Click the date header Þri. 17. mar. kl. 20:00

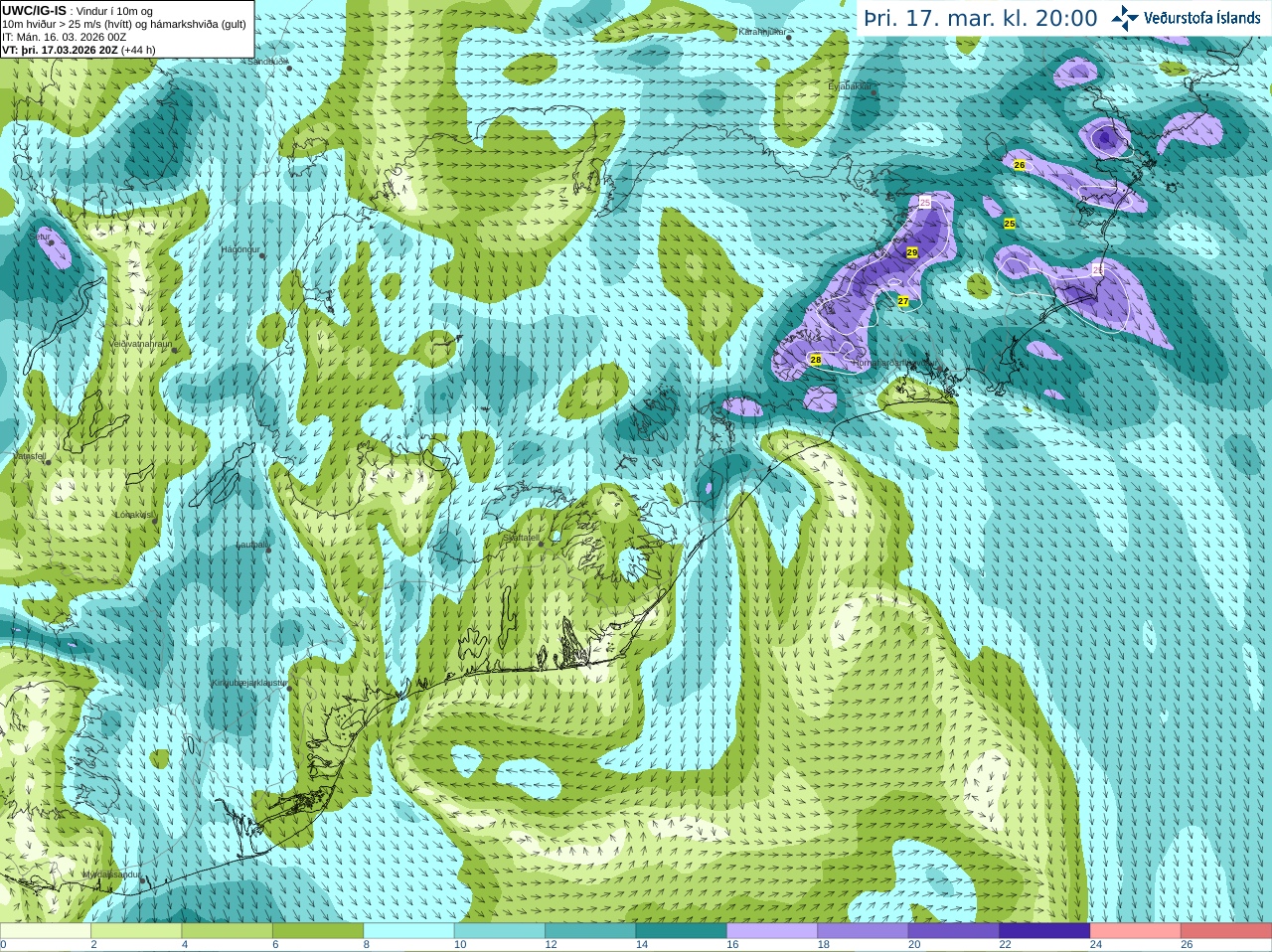(980, 19)
